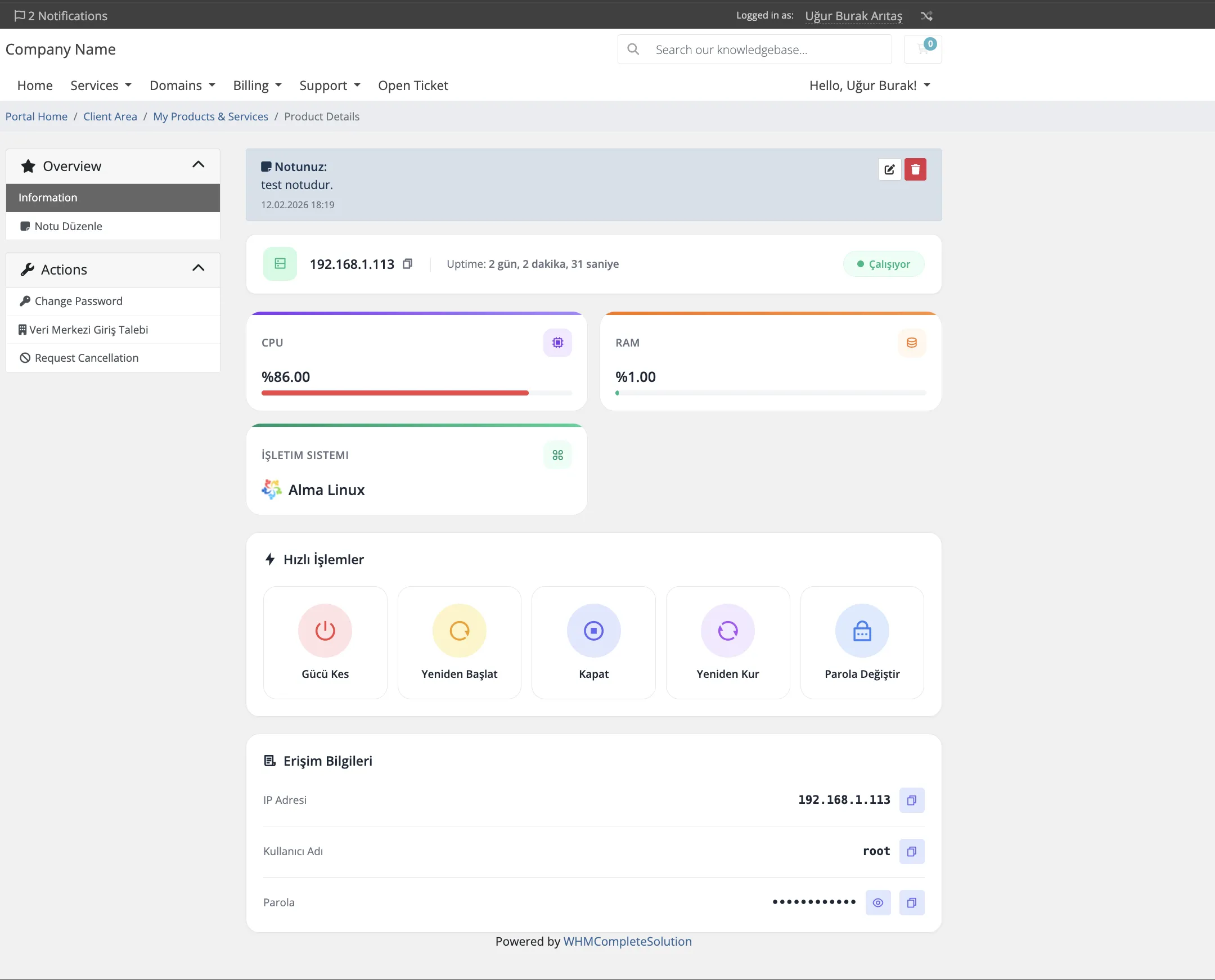Go to Home in navigation bar
The width and height of the screenshot is (1215, 980).
35,86
